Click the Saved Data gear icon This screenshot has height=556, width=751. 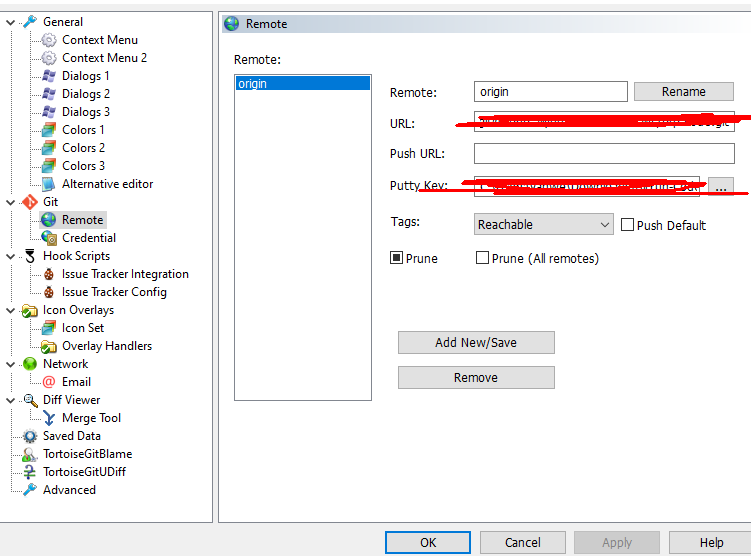30,436
